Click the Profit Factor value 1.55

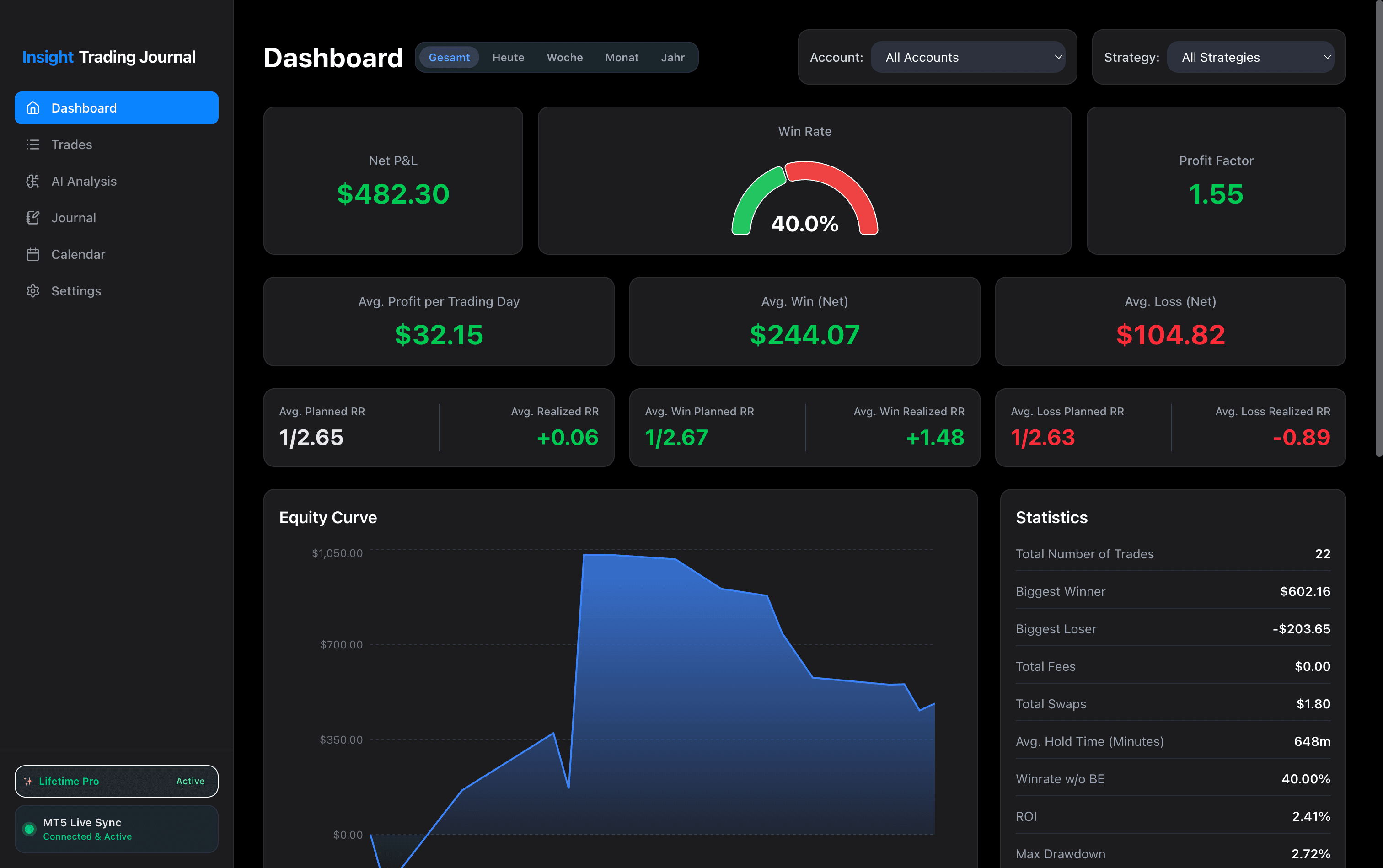point(1216,194)
